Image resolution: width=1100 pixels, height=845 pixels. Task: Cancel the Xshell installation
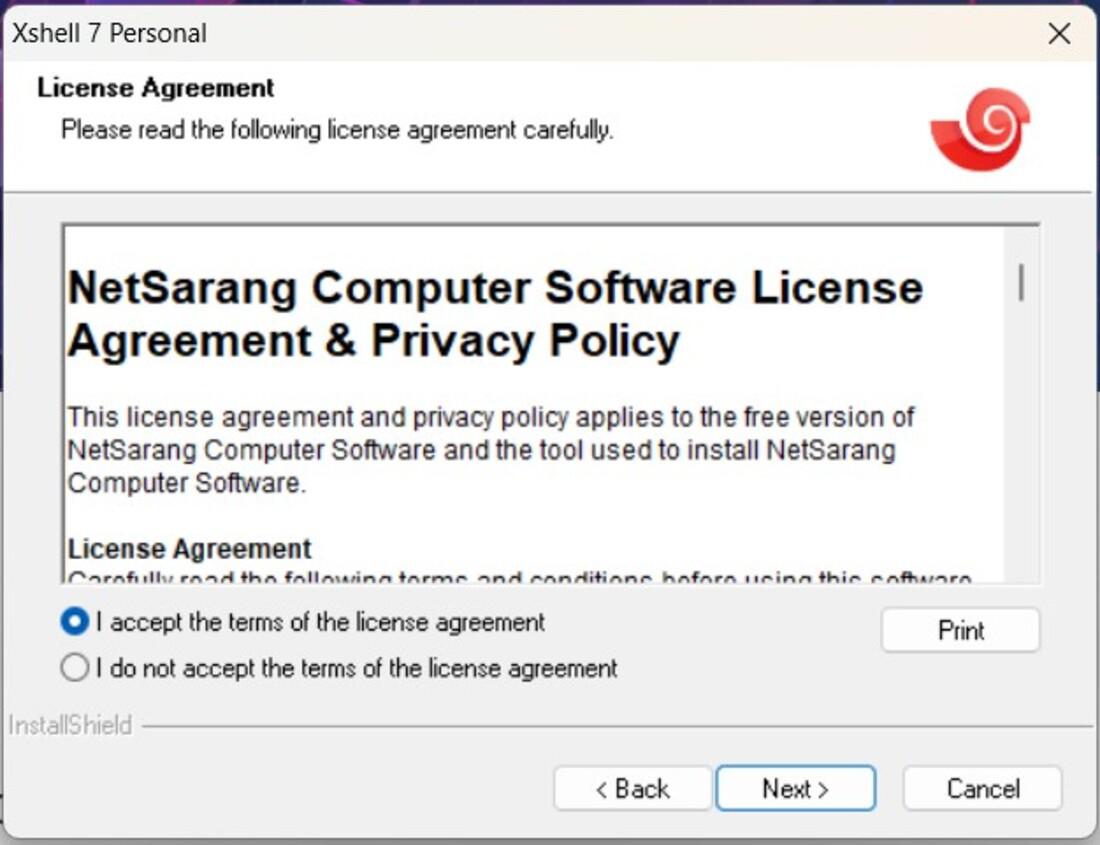(983, 789)
